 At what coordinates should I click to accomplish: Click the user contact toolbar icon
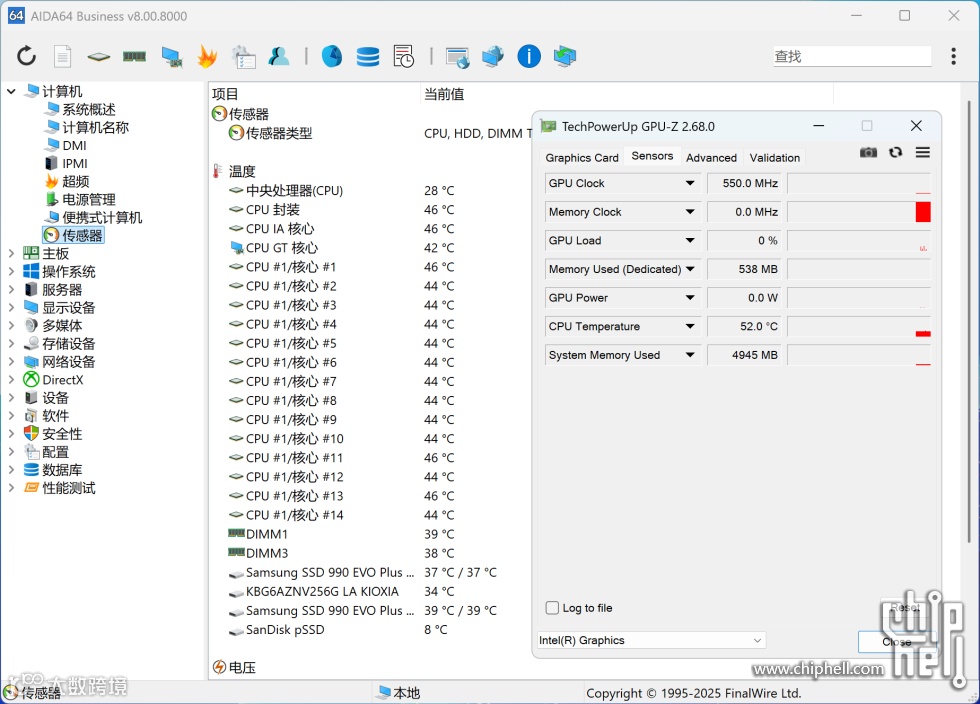click(x=279, y=56)
